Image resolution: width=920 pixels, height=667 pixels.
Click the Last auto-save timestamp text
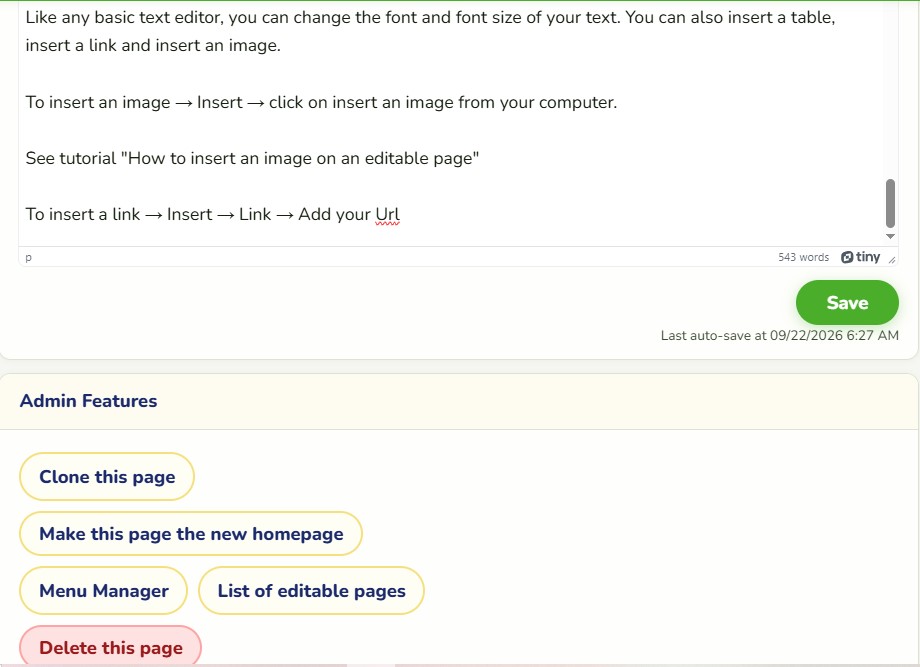[779, 336]
